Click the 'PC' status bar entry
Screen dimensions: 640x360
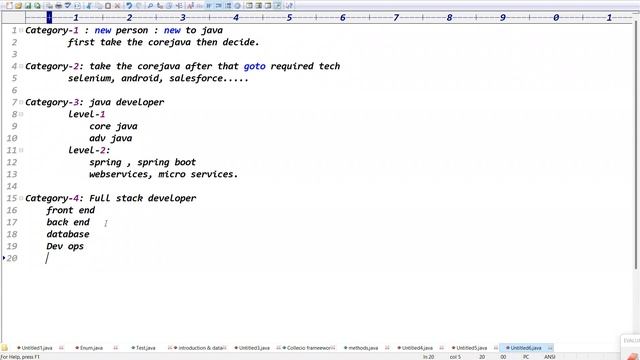point(526,357)
